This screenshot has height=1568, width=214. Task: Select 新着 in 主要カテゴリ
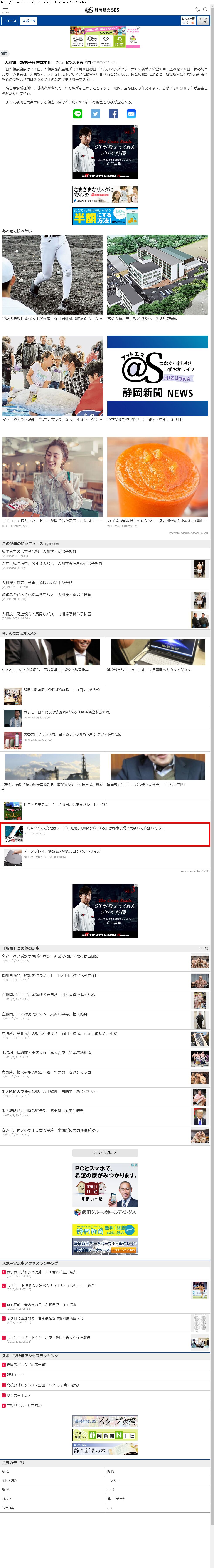[x=52, y=1471]
